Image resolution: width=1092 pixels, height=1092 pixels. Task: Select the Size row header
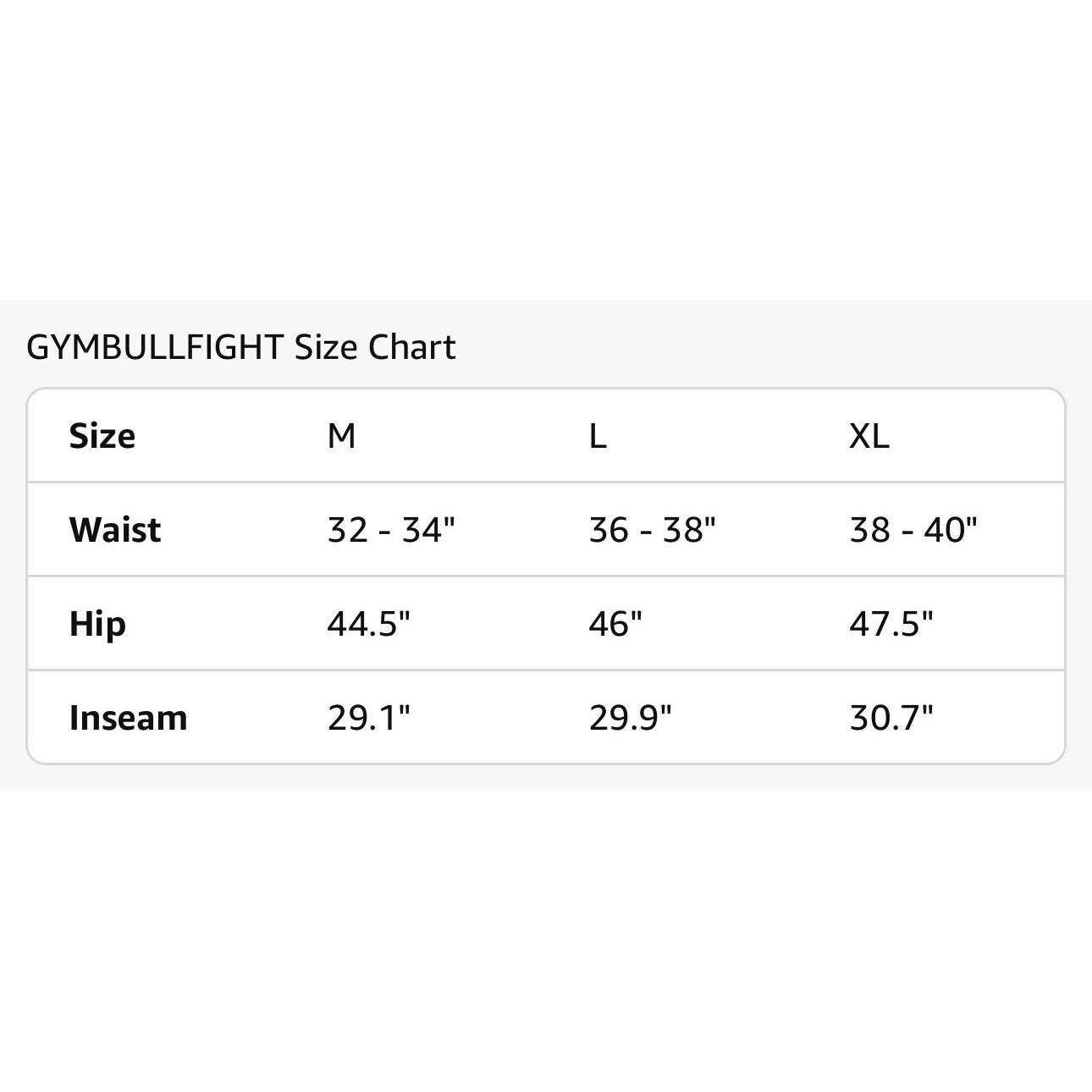pos(102,436)
